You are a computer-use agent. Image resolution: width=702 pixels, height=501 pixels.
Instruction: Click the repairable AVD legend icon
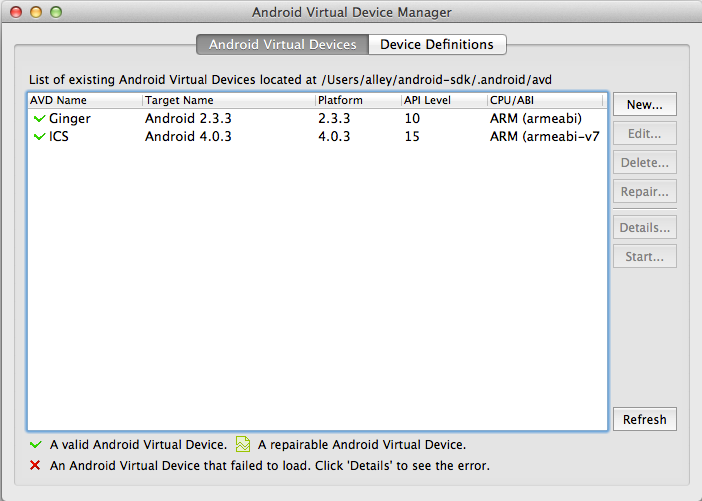point(243,444)
